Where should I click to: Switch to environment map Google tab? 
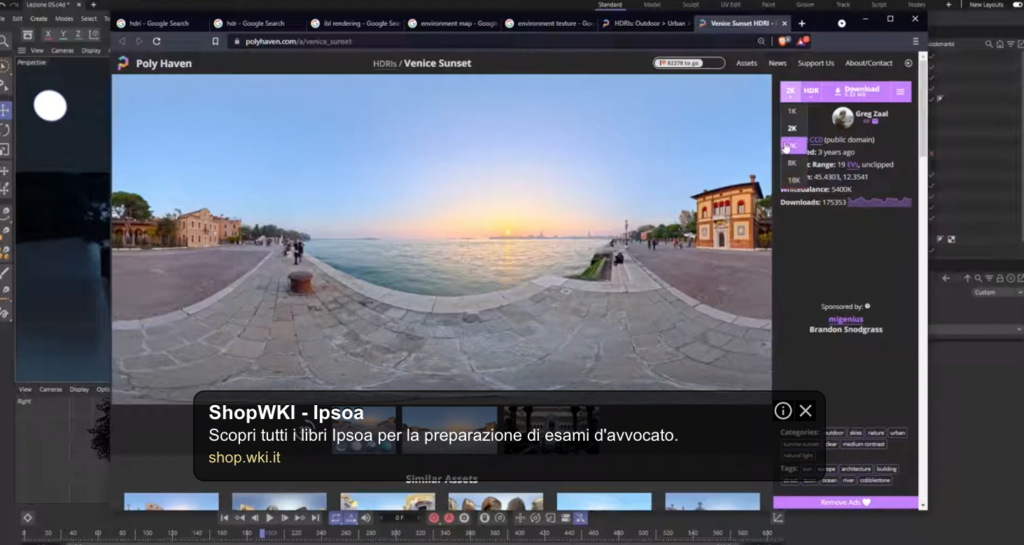tap(452, 23)
